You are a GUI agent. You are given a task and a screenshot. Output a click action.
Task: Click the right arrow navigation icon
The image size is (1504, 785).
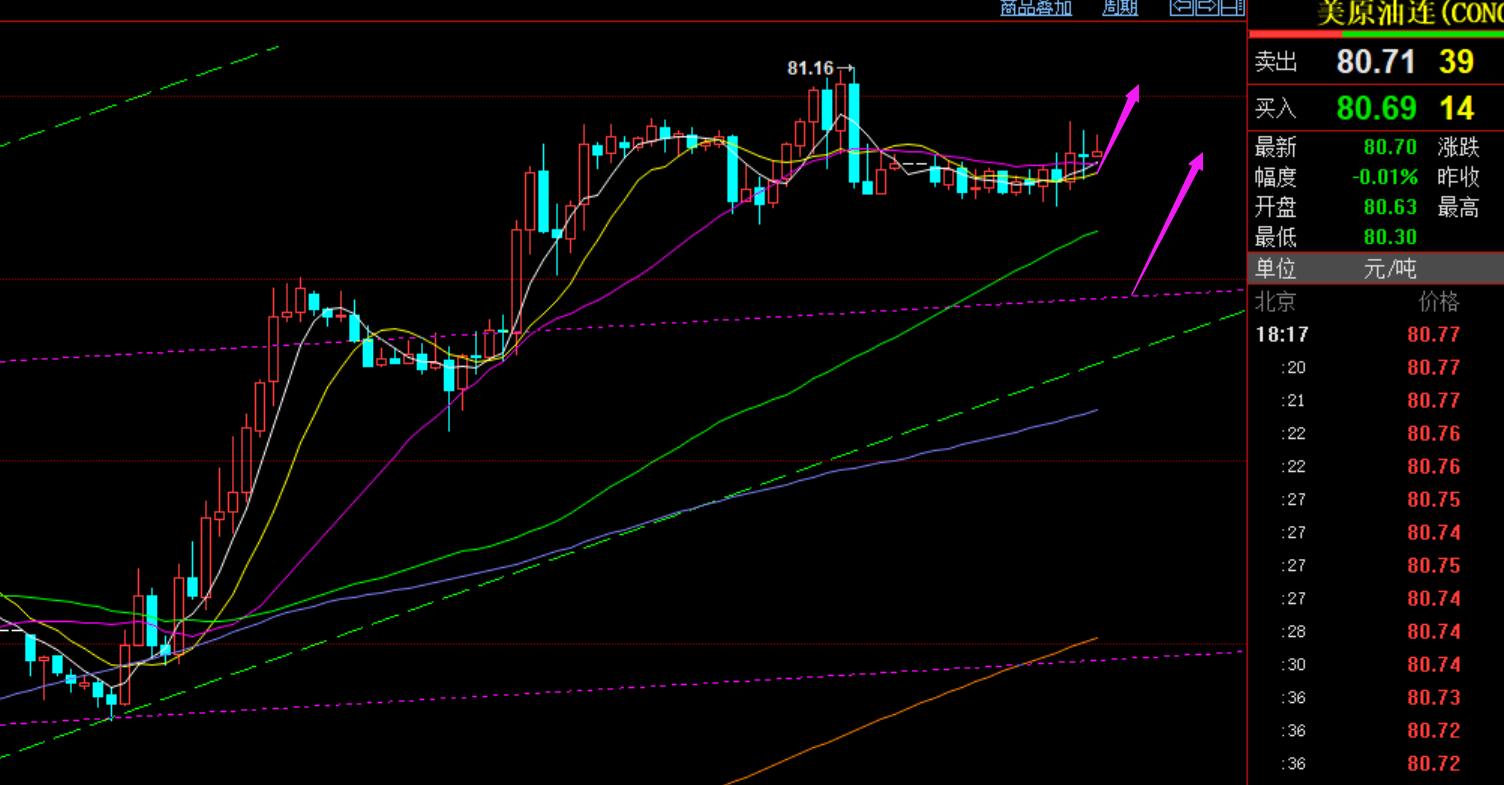pyautogui.click(x=1207, y=8)
